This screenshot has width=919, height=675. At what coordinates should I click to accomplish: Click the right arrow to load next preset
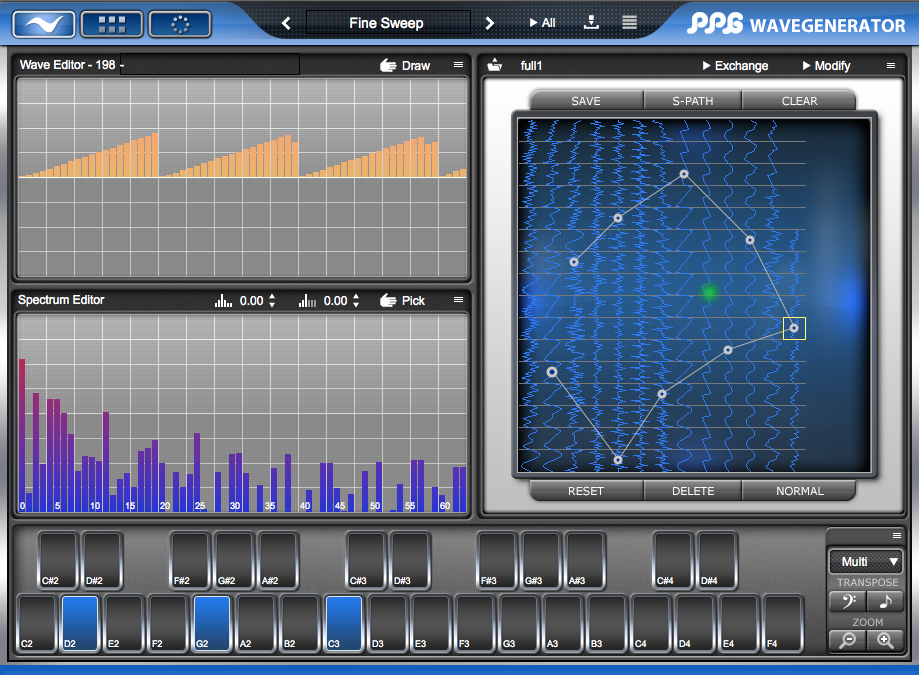coord(489,22)
